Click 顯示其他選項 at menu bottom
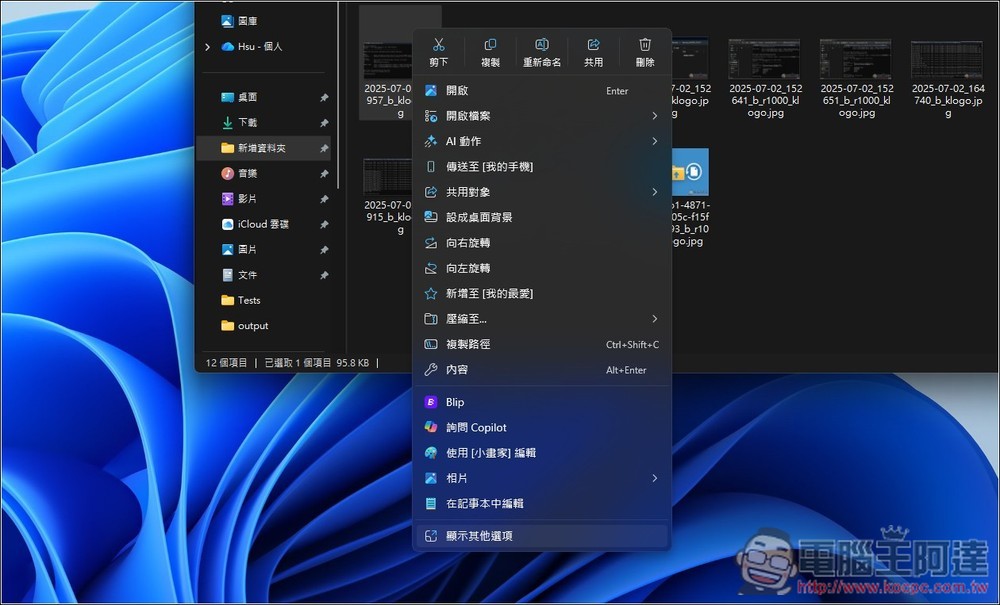The image size is (1000, 605). point(541,536)
